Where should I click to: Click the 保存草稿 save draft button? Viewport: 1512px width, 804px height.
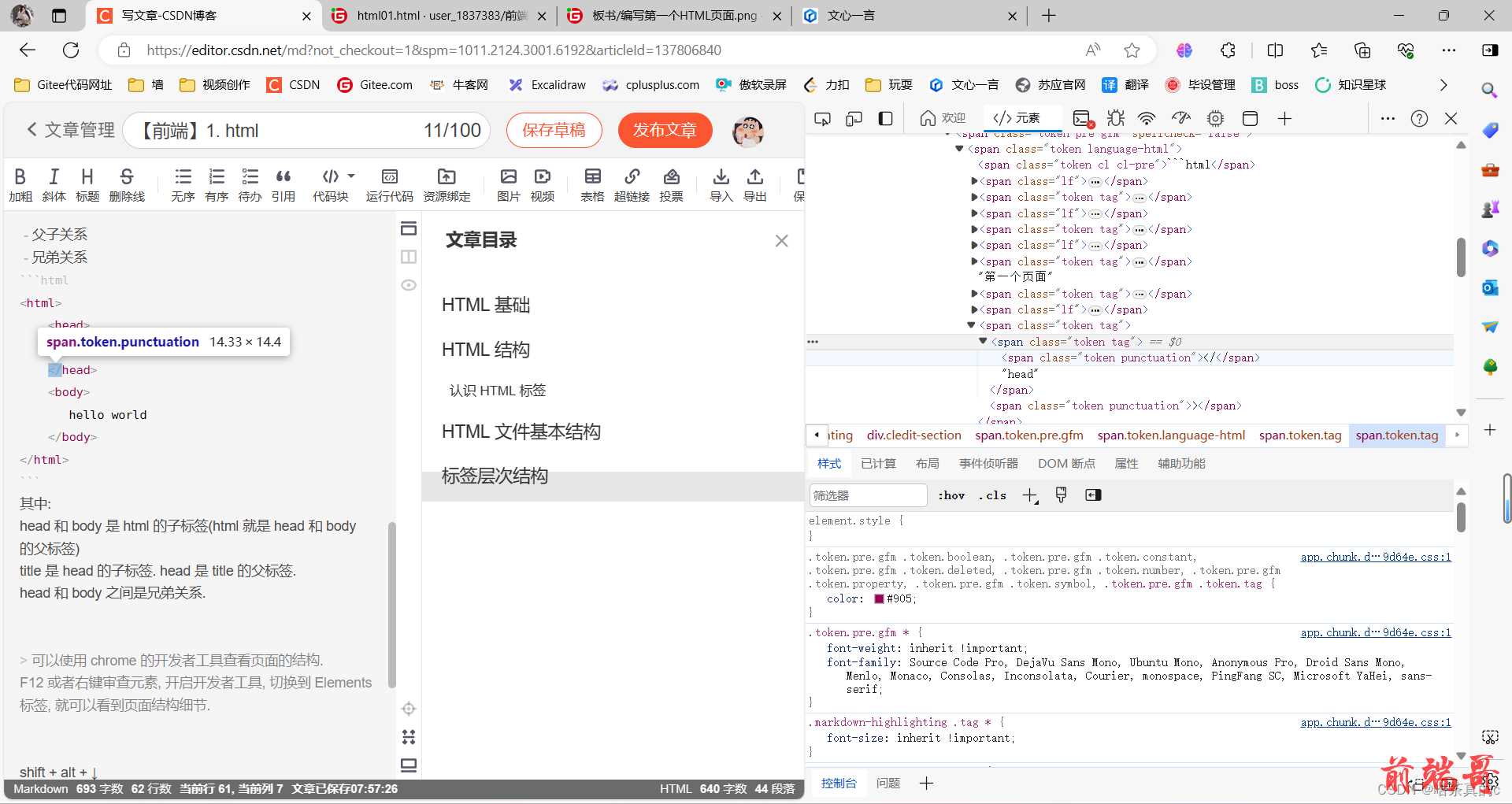554,130
